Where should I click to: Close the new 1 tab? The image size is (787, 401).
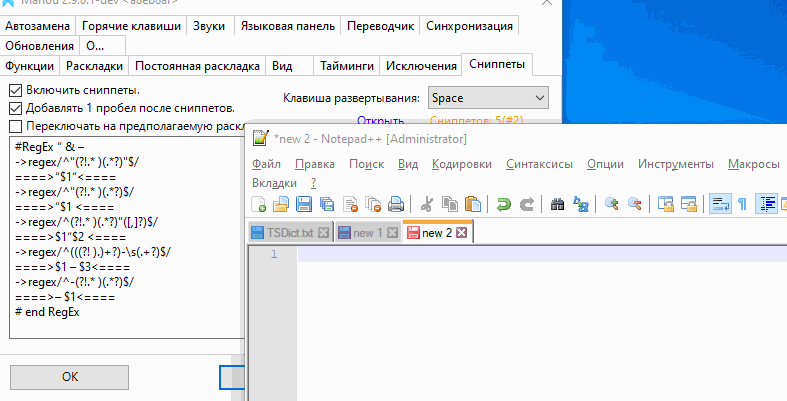click(392, 233)
